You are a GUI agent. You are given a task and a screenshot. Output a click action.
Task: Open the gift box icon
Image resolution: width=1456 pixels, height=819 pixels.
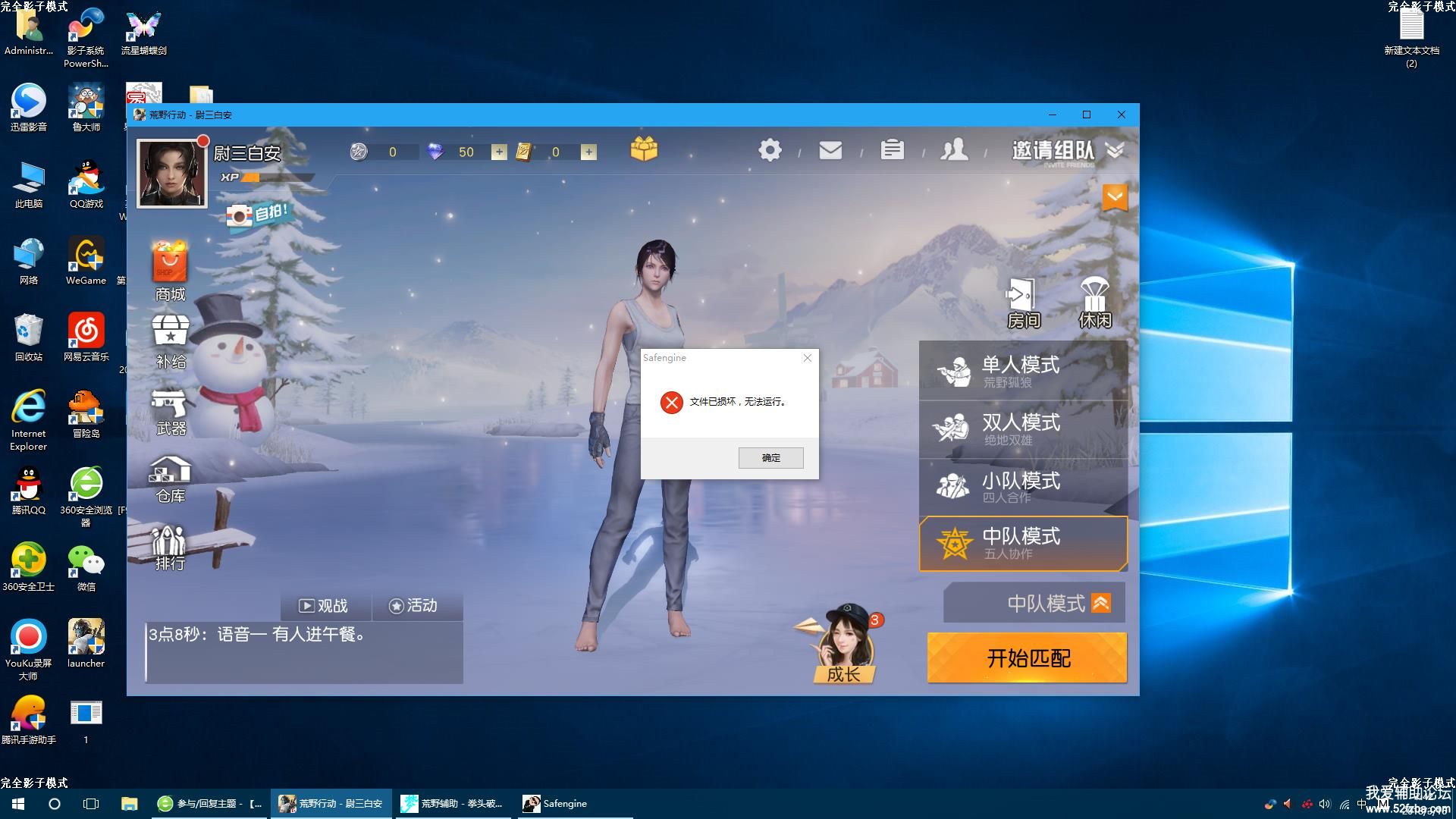tap(644, 149)
